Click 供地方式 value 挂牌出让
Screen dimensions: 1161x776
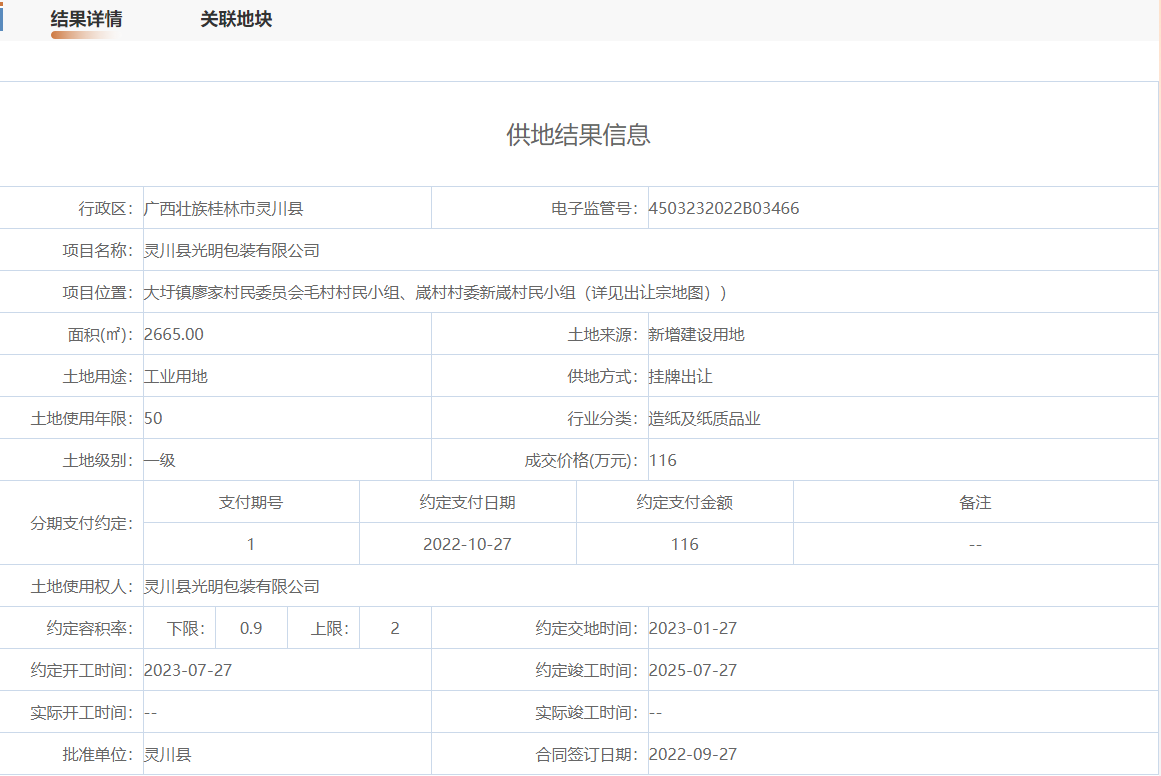click(680, 377)
